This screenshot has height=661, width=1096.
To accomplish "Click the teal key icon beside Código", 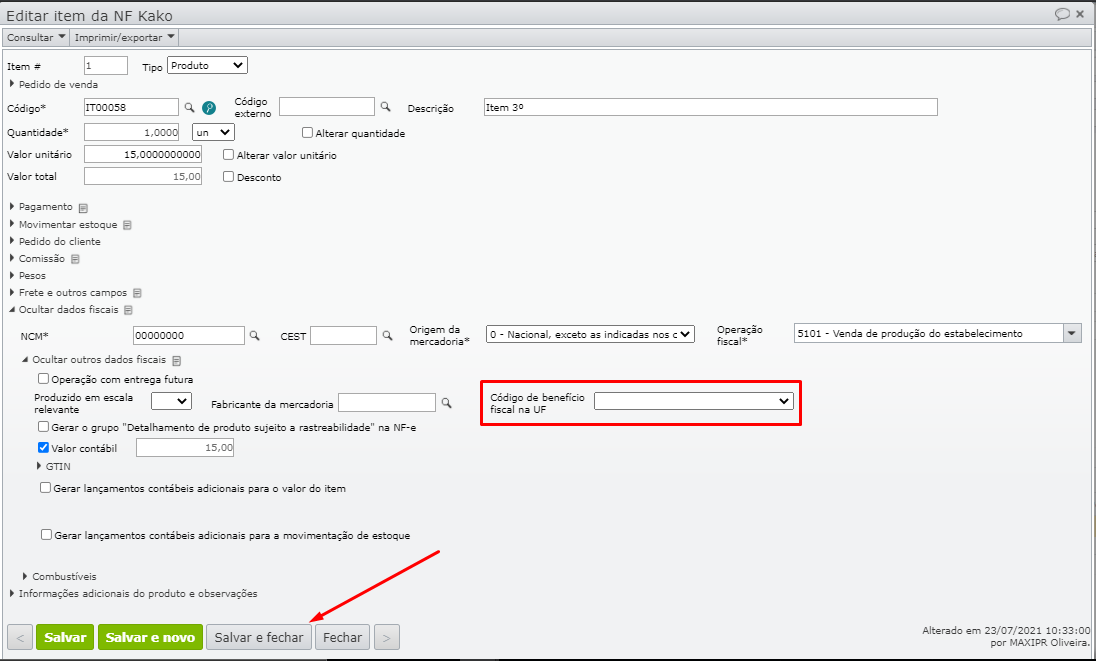I will (209, 108).
